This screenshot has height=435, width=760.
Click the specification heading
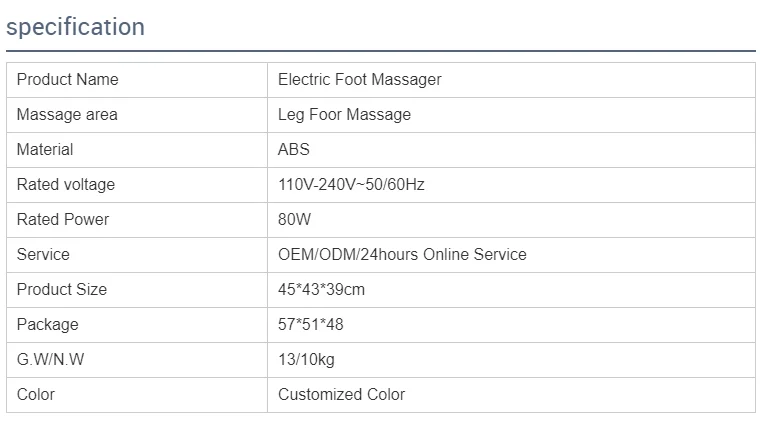(75, 27)
